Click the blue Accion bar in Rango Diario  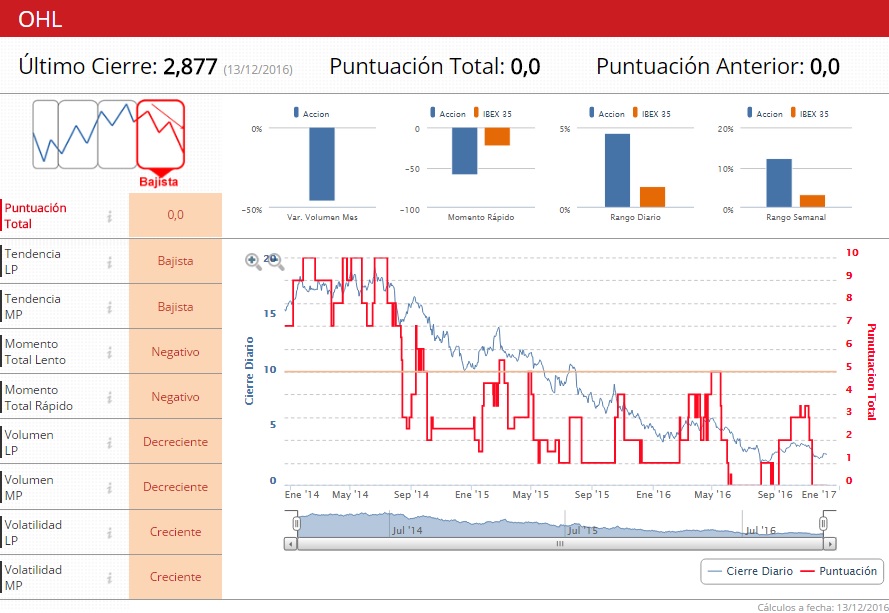pos(617,170)
